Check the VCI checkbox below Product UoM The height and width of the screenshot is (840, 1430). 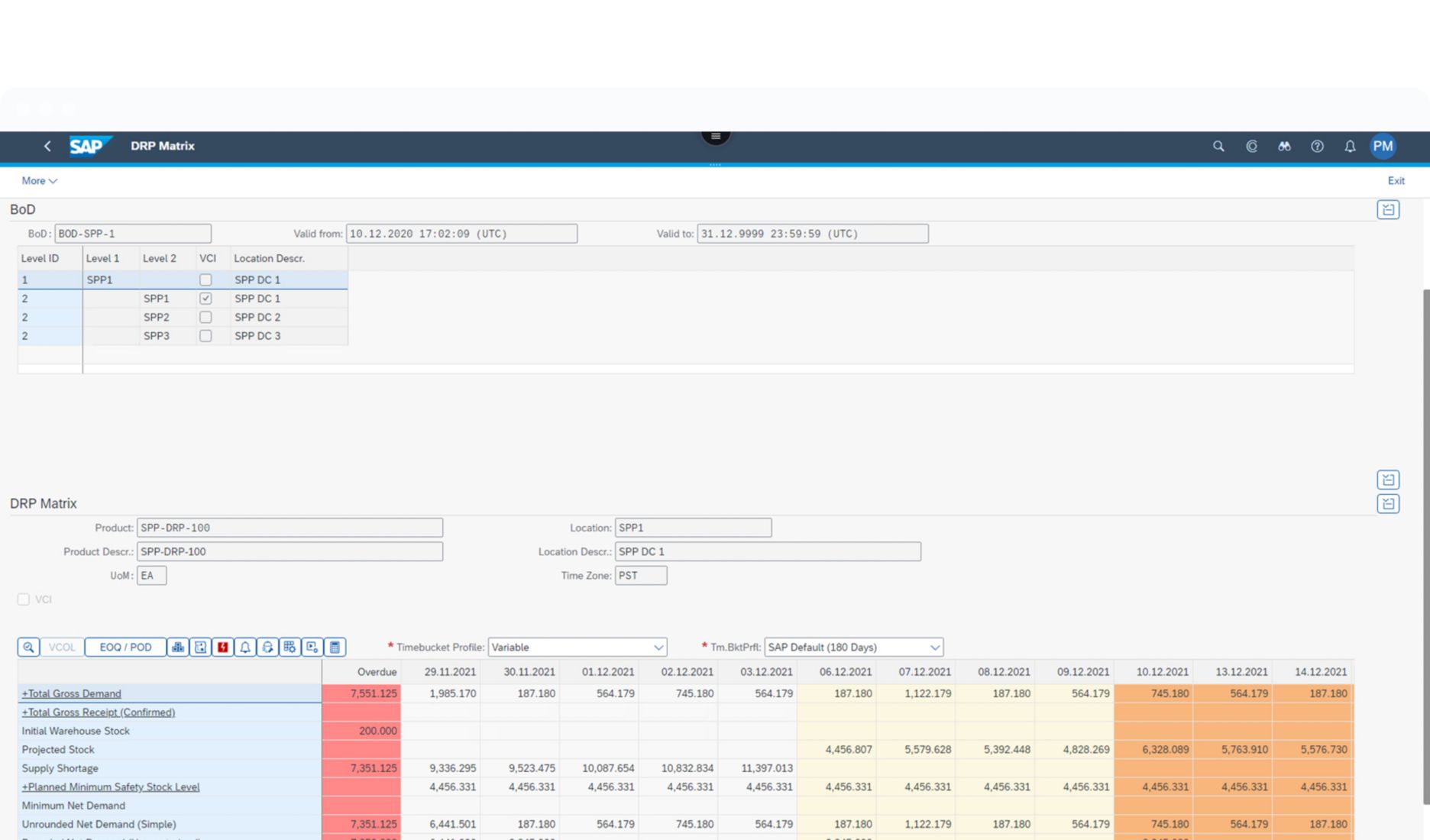point(24,599)
